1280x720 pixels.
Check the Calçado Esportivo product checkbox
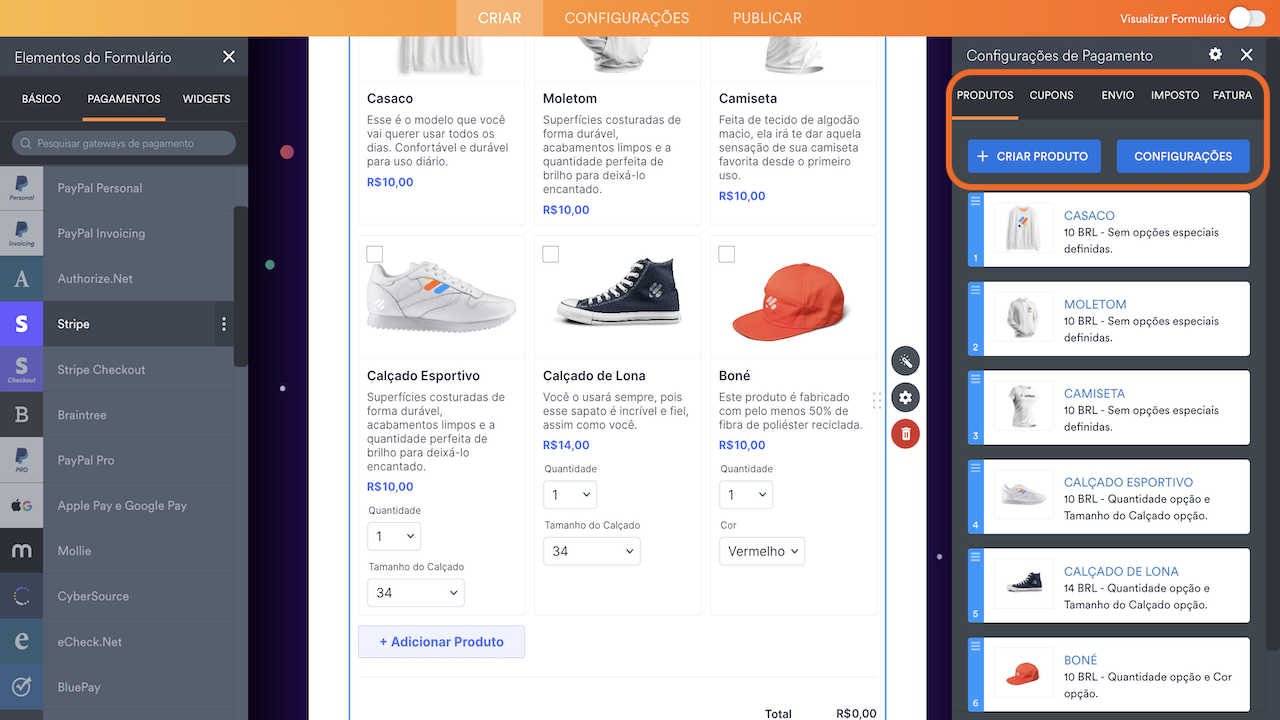(x=374, y=254)
